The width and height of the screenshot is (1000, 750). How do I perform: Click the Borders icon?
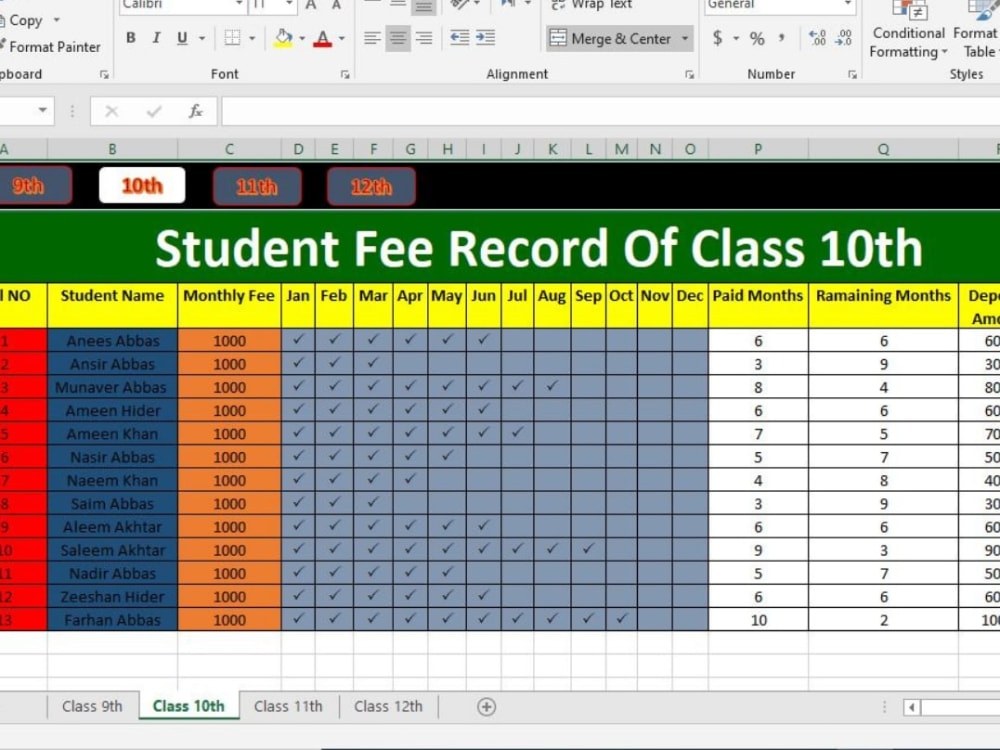(x=233, y=38)
